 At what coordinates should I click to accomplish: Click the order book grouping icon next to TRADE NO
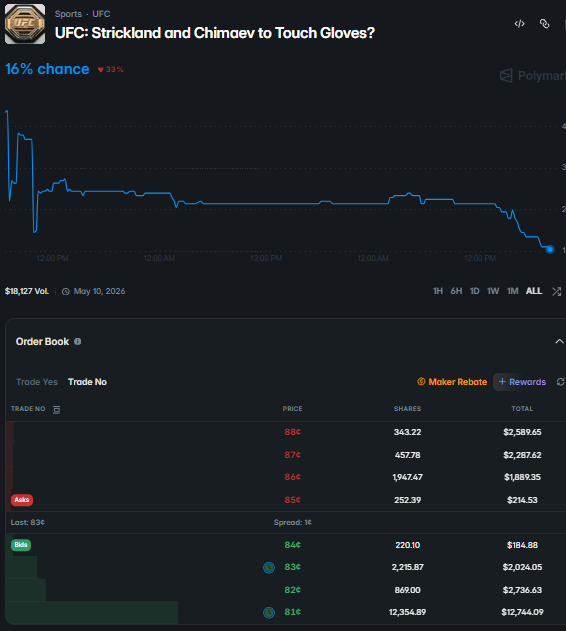point(56,410)
